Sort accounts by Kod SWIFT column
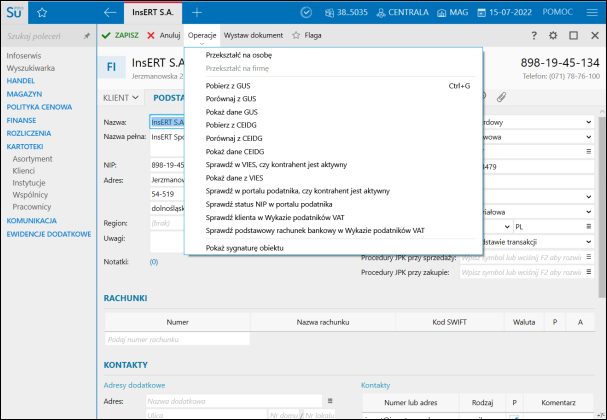Viewport: 607px width, 420px height. click(449, 322)
